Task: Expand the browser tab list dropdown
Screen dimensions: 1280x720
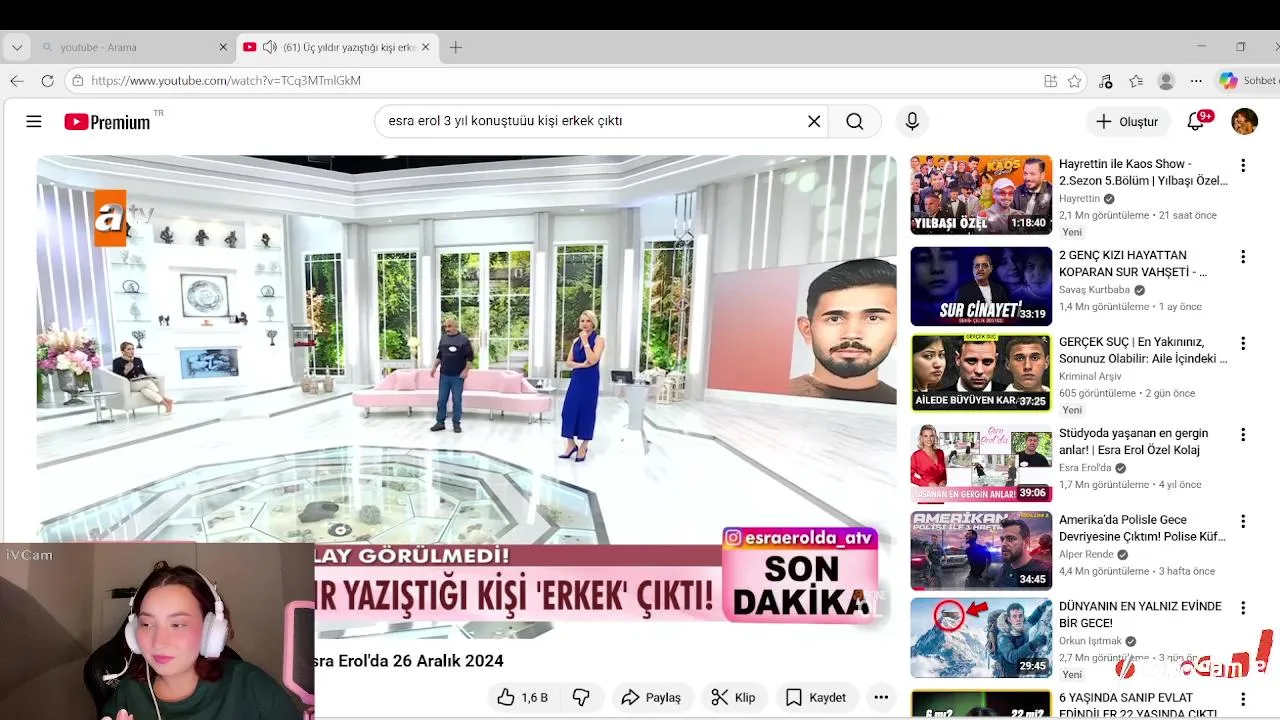Action: 16,47
